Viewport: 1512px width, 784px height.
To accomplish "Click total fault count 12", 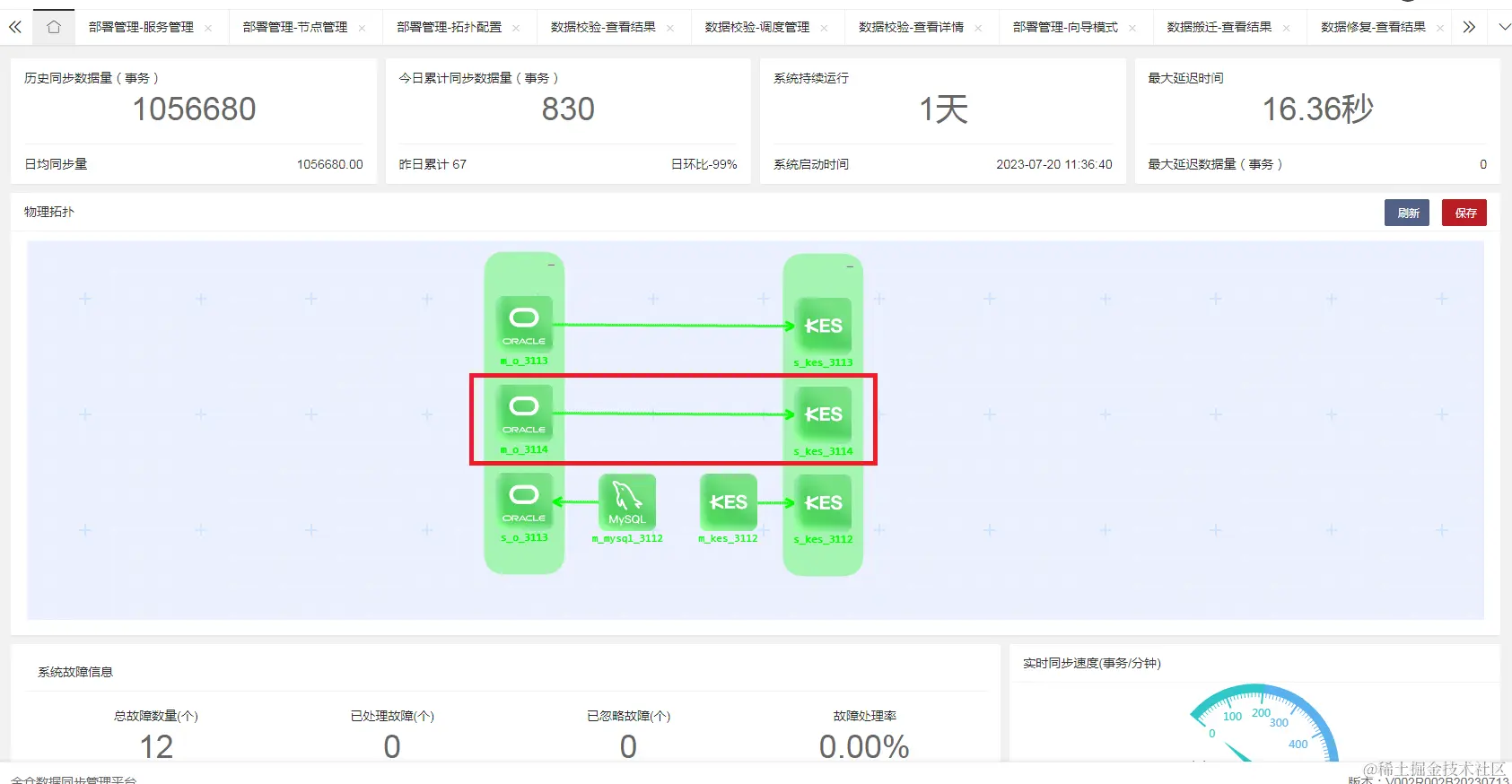I will click(x=156, y=746).
